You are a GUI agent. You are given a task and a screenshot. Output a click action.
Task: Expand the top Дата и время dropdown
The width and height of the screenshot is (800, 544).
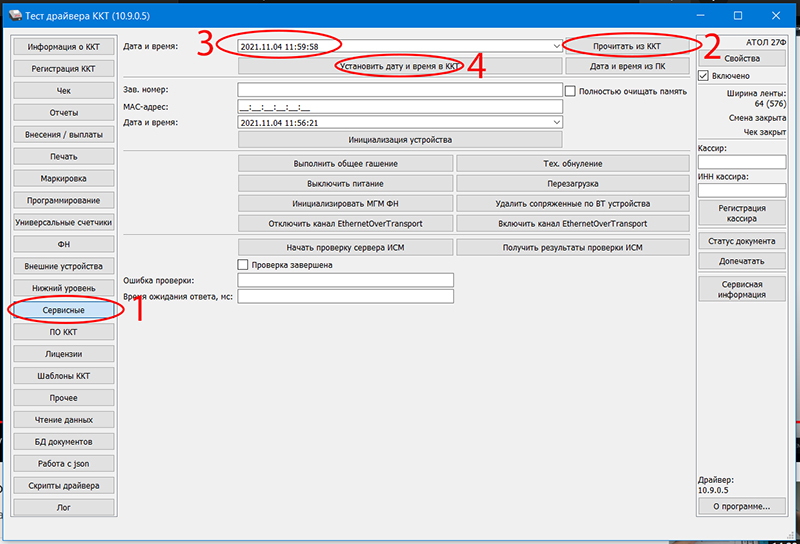coord(555,46)
